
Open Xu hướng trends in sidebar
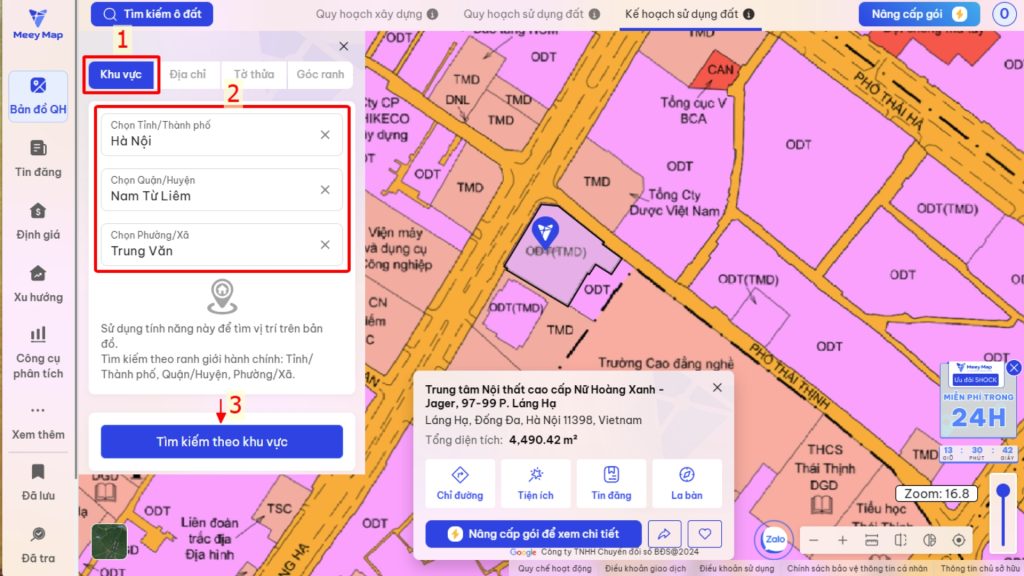[38, 283]
